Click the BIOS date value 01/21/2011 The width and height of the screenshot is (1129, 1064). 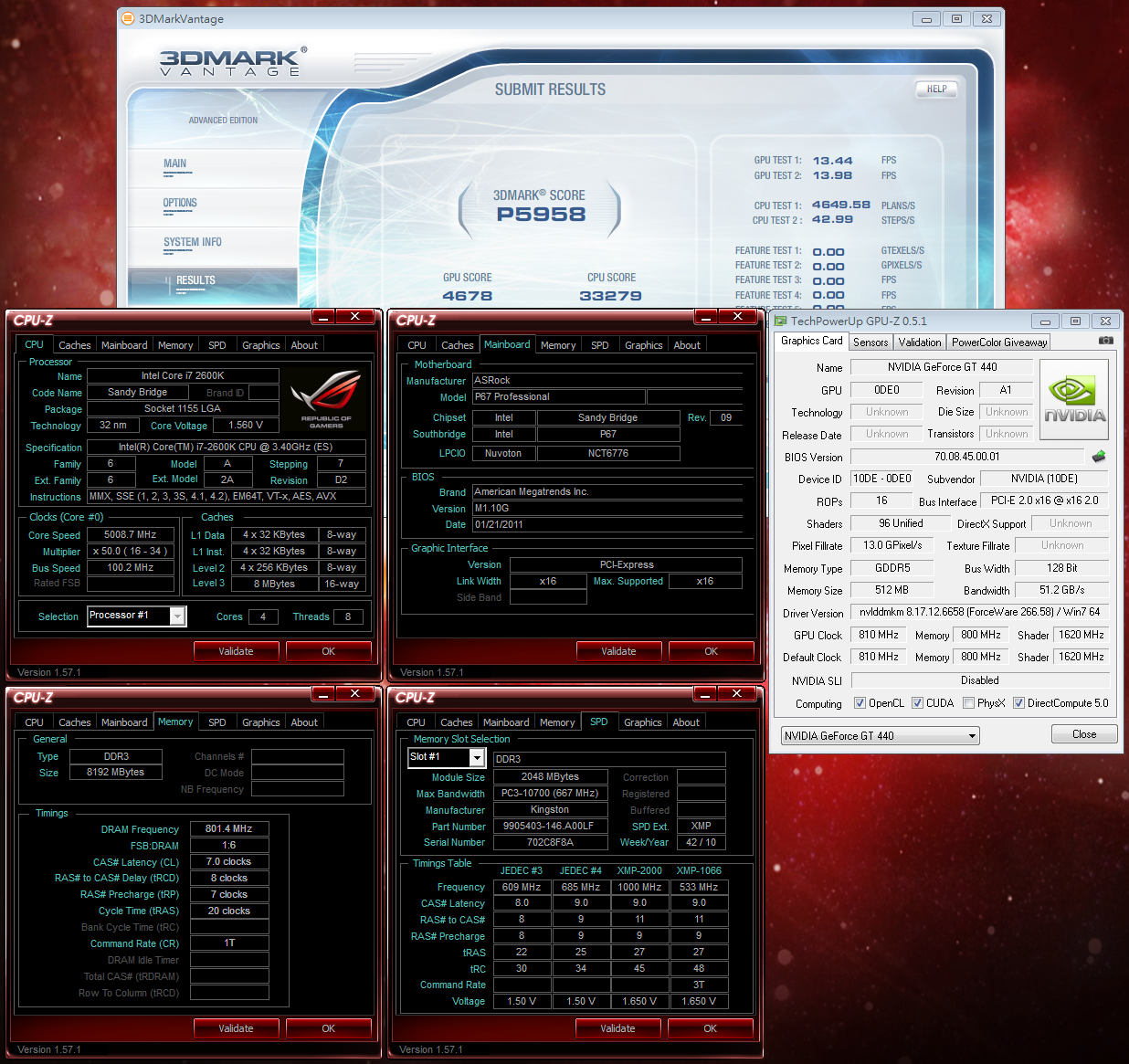pos(607,525)
